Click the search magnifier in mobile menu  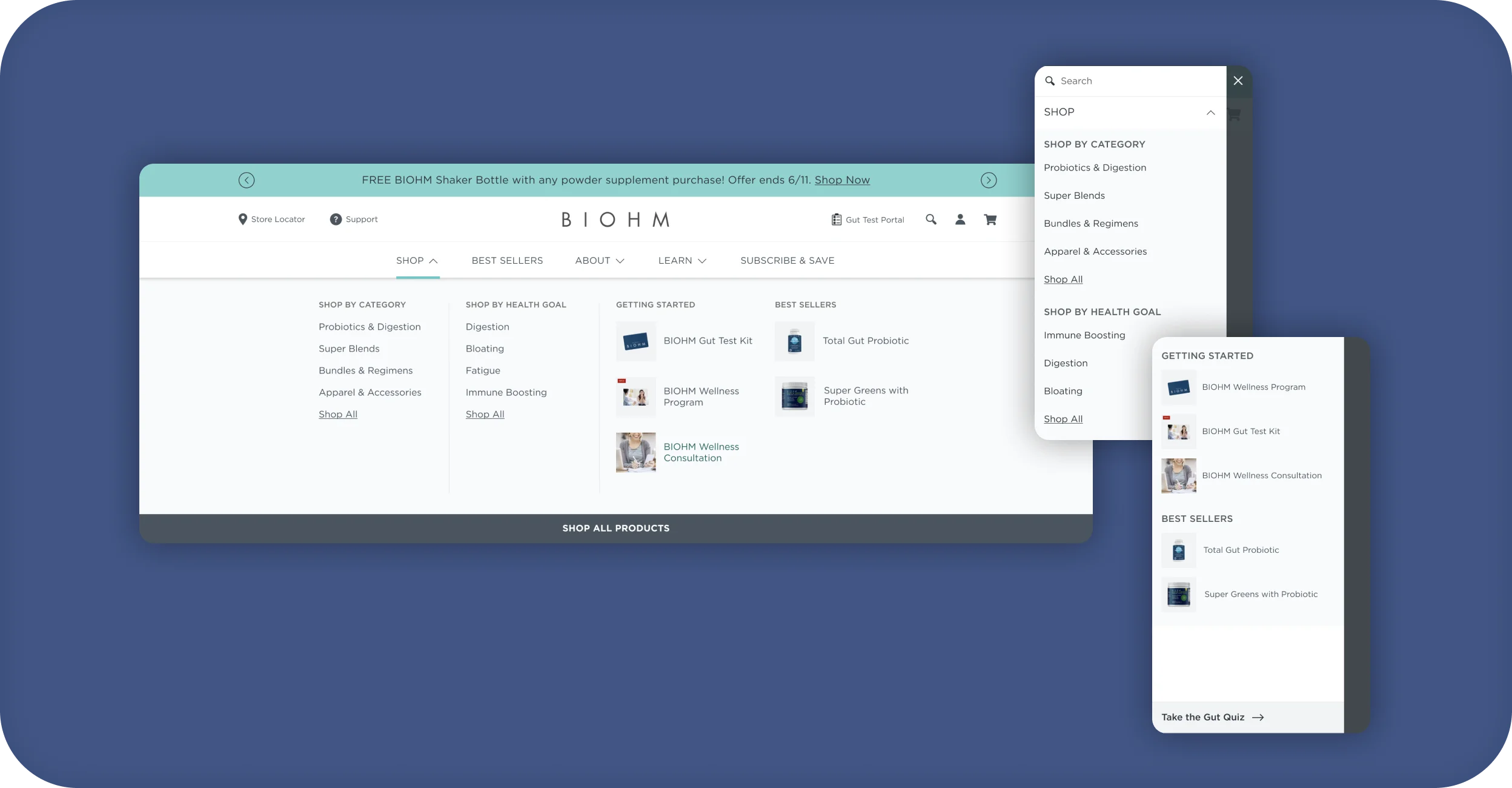(x=1050, y=81)
